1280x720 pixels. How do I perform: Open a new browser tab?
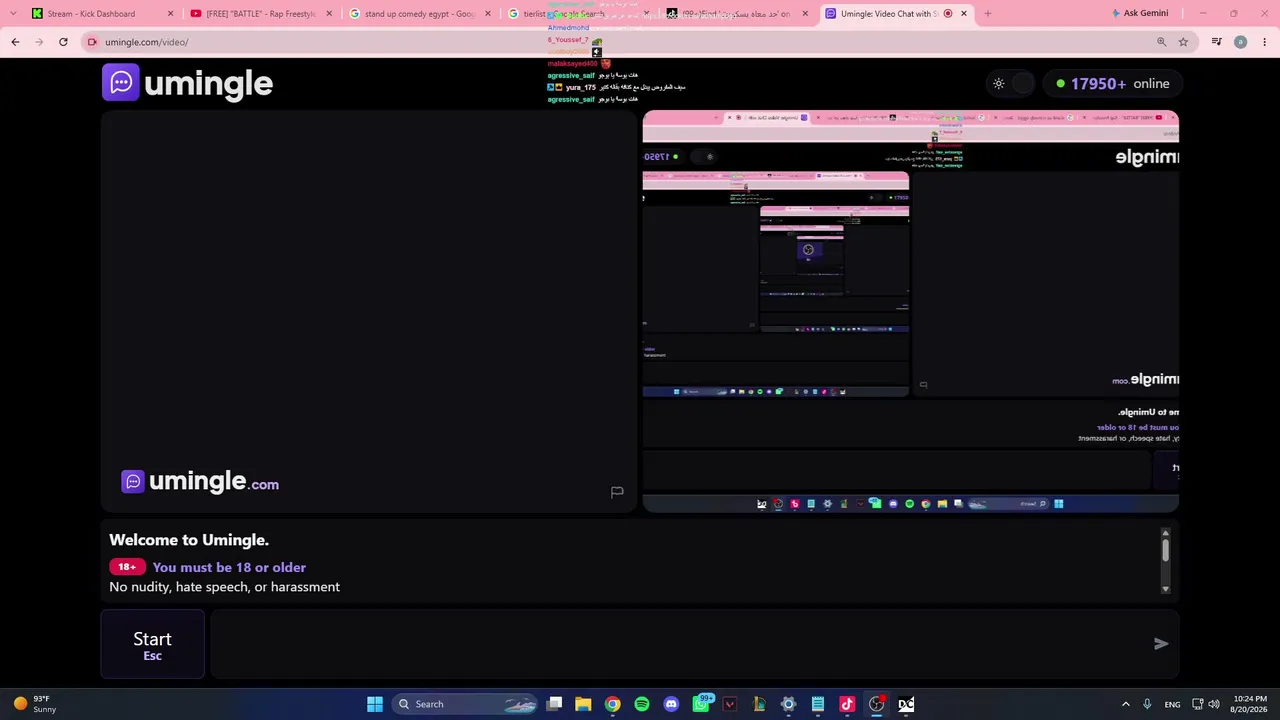tap(988, 14)
